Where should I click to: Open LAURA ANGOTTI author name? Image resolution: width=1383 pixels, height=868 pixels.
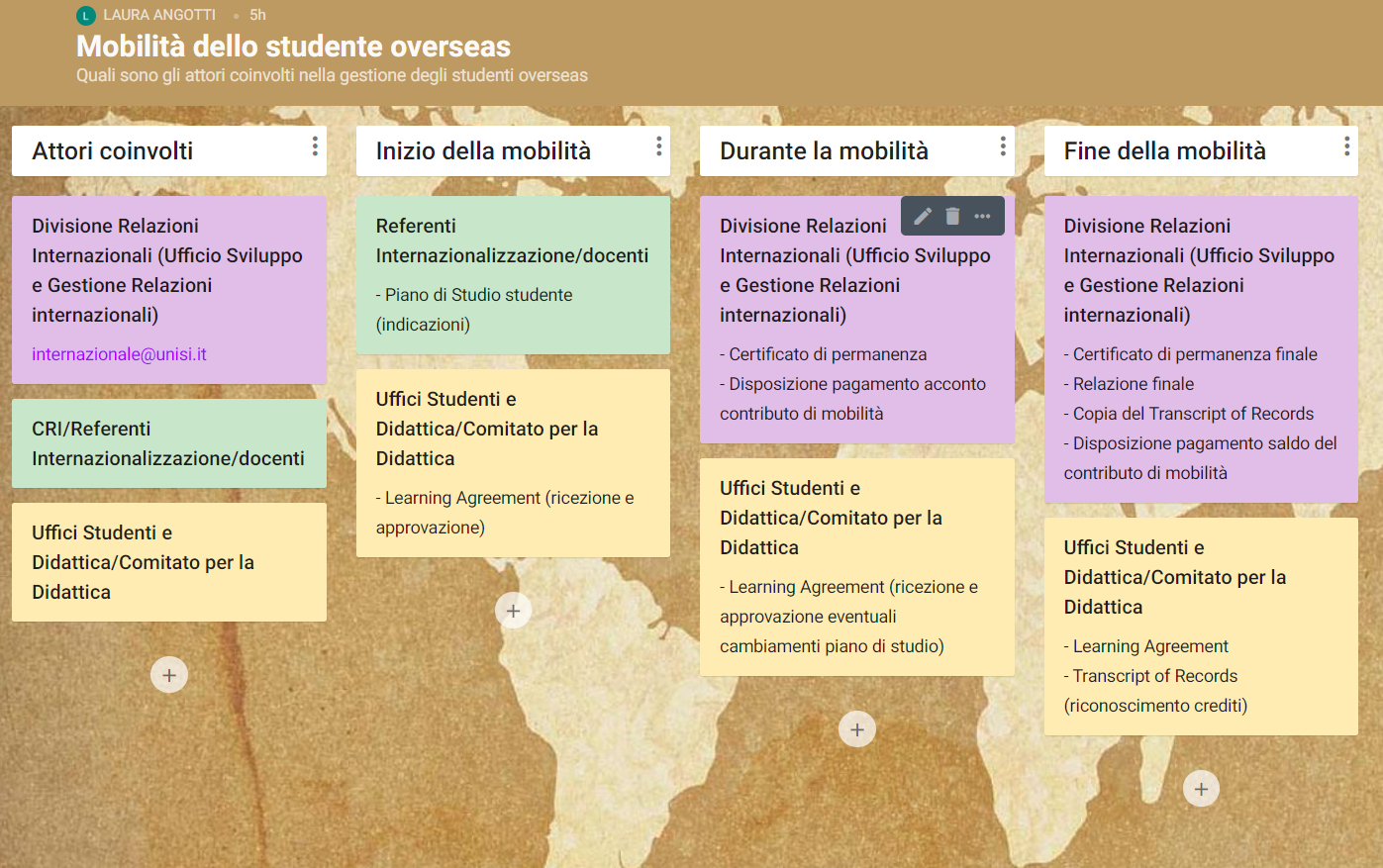click(159, 15)
